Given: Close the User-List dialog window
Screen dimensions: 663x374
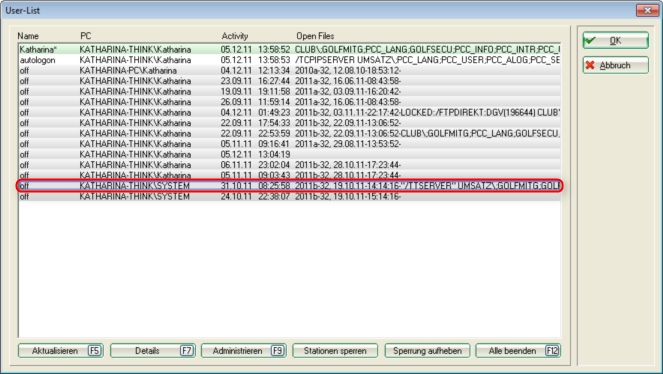Looking at the screenshot, I should point(647,10).
